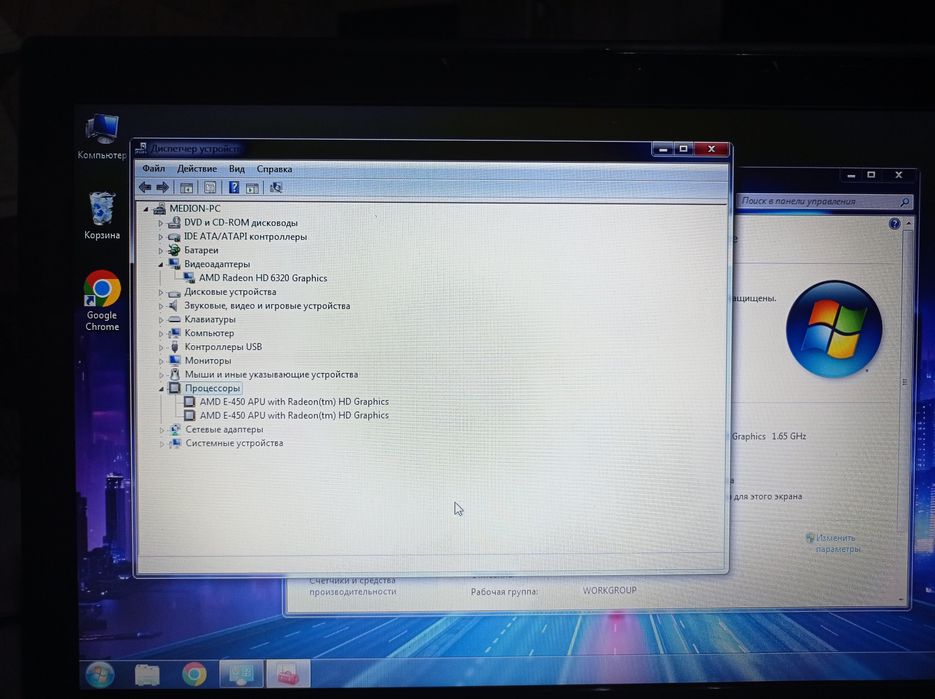Expand DVD и CD-ROM дисководы category
Viewport: 935px width, 699px height.
pos(160,223)
